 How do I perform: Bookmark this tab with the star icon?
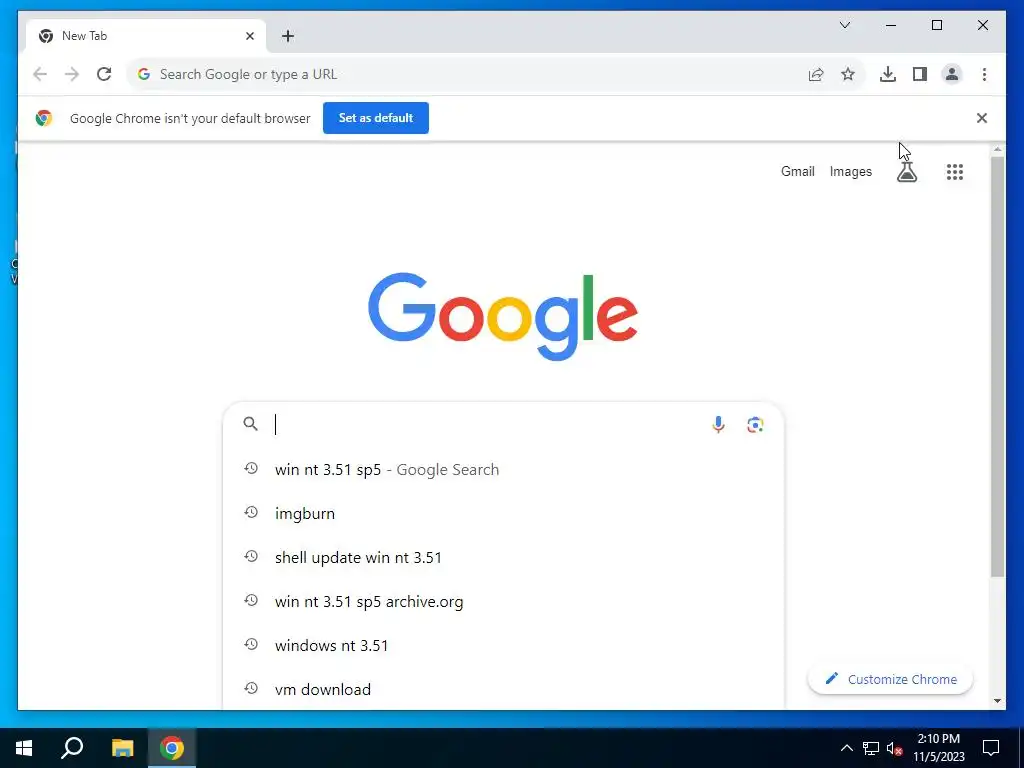848,74
